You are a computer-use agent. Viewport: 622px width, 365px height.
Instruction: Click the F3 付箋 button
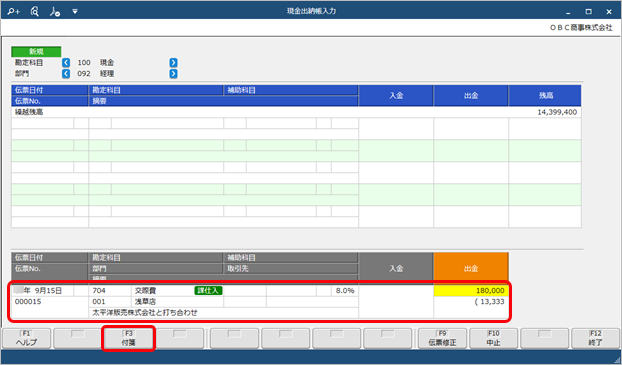click(128, 338)
